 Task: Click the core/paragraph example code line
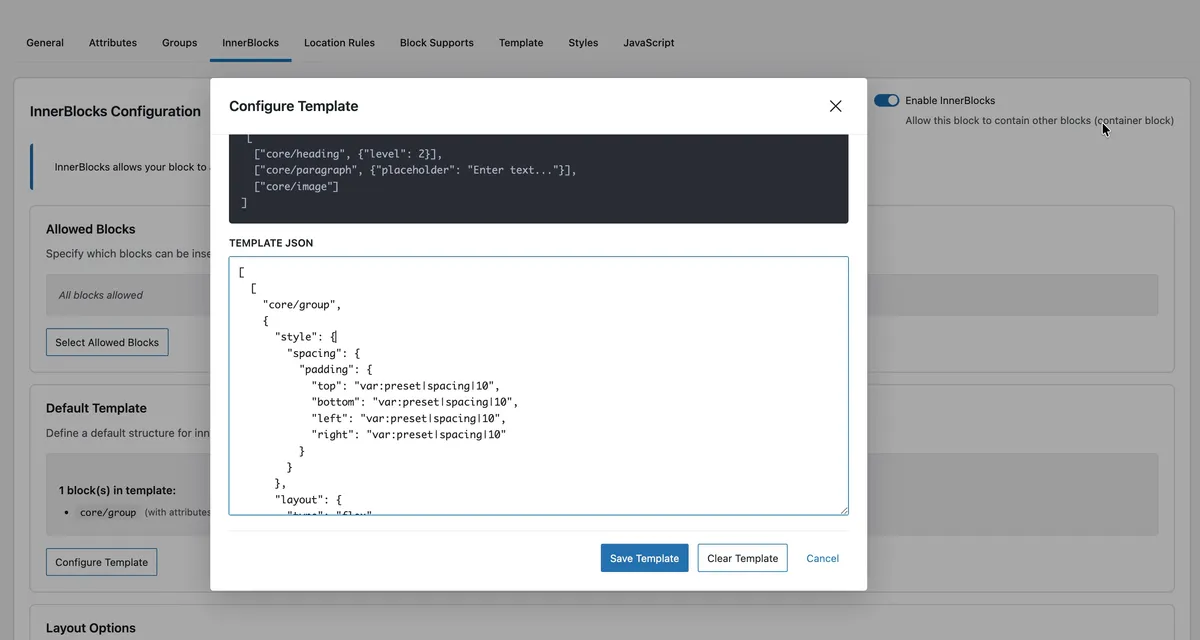point(415,170)
